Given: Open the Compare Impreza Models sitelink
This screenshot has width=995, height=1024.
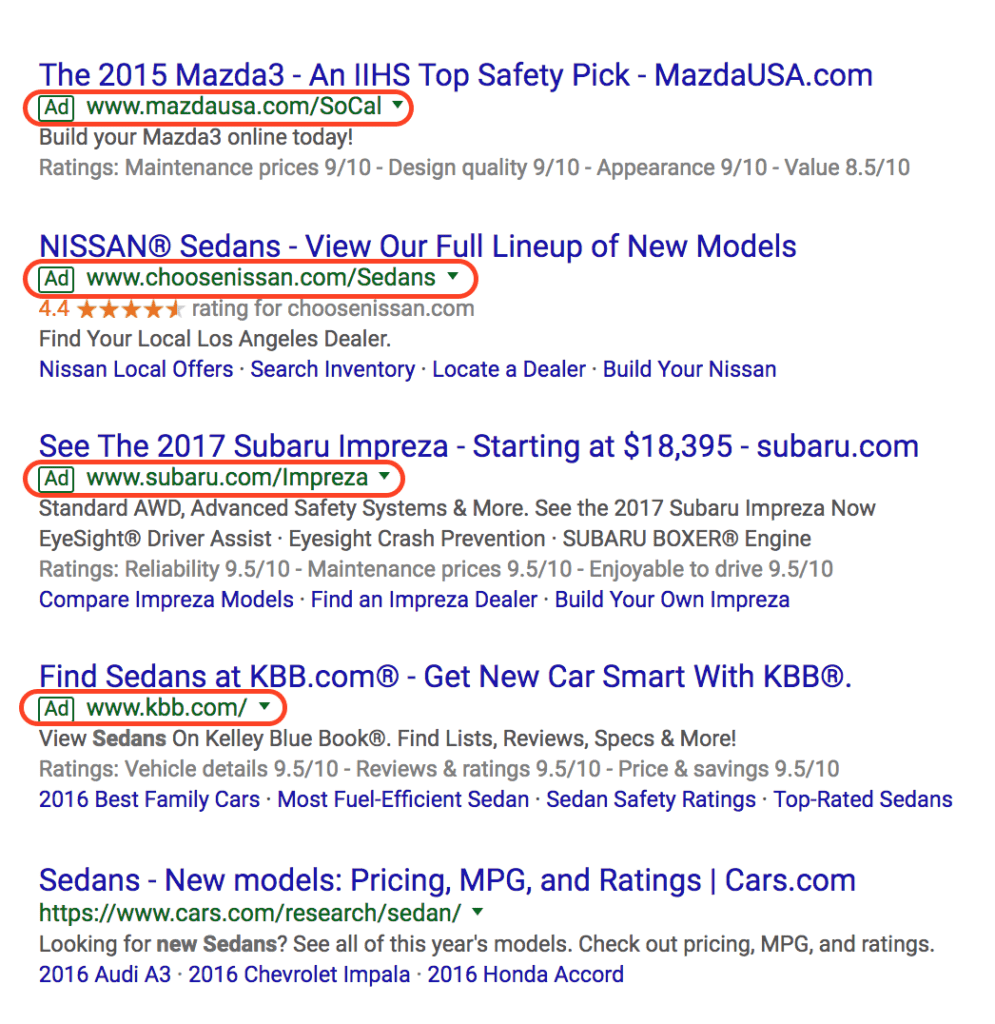Looking at the screenshot, I should pos(166,600).
